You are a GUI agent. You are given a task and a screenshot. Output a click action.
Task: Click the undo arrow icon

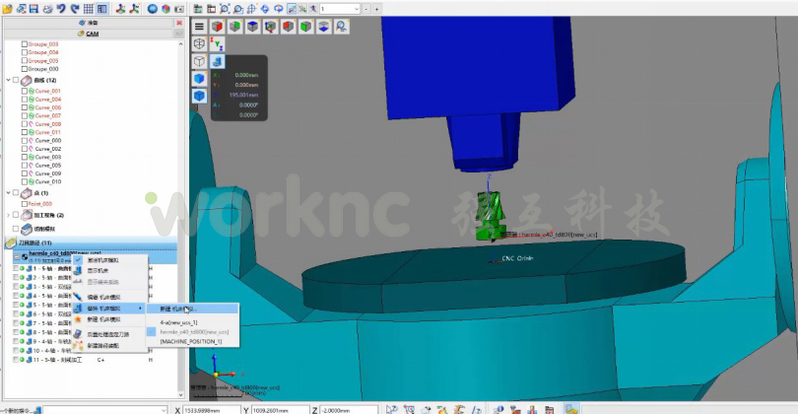(x=62, y=8)
